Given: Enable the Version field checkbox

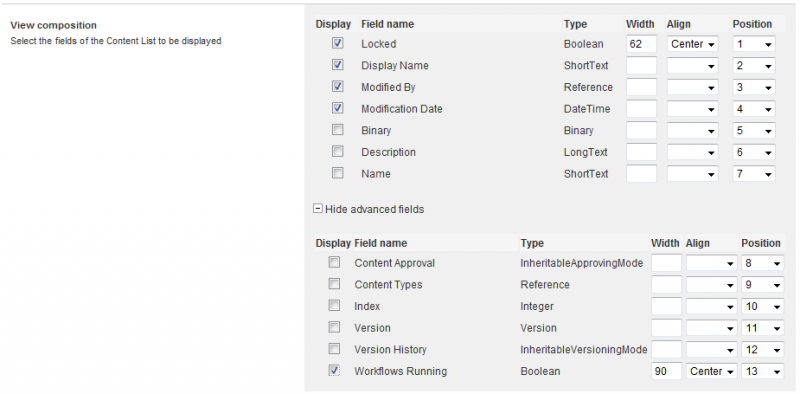Looking at the screenshot, I should click(334, 327).
